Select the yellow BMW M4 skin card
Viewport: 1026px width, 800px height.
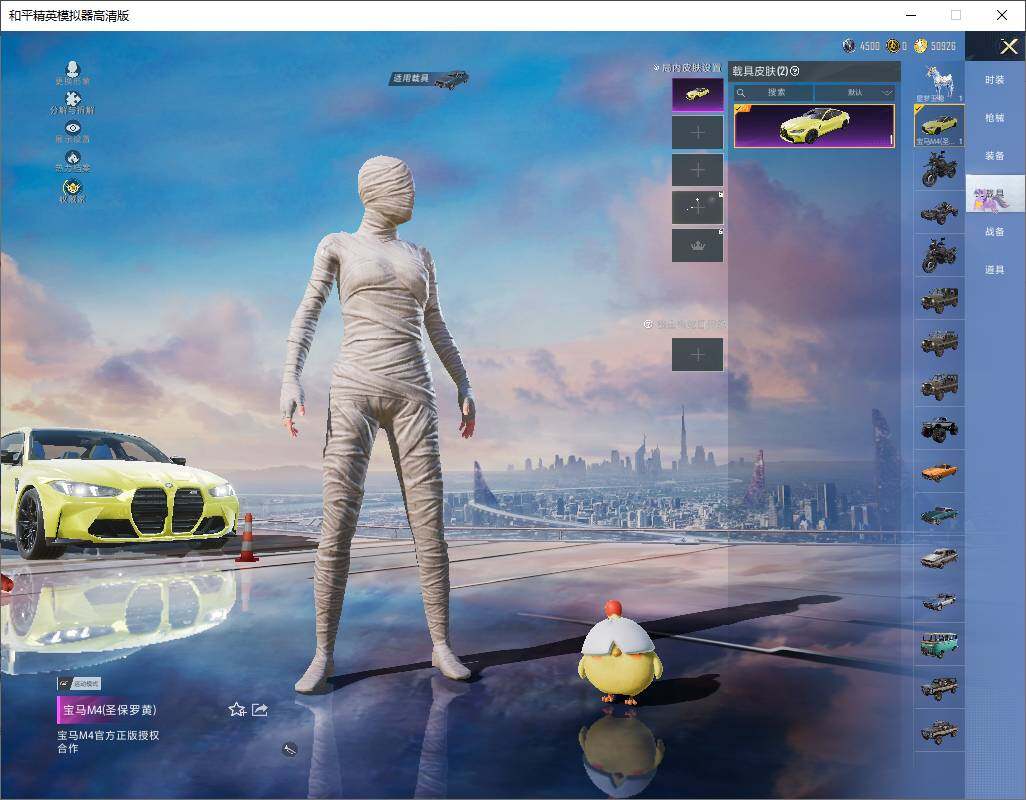(814, 126)
